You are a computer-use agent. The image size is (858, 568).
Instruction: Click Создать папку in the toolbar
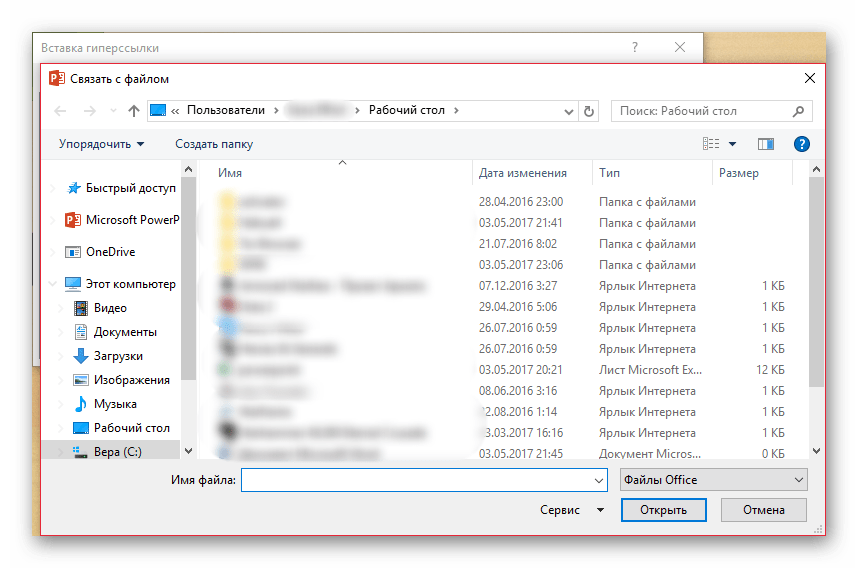(x=214, y=144)
